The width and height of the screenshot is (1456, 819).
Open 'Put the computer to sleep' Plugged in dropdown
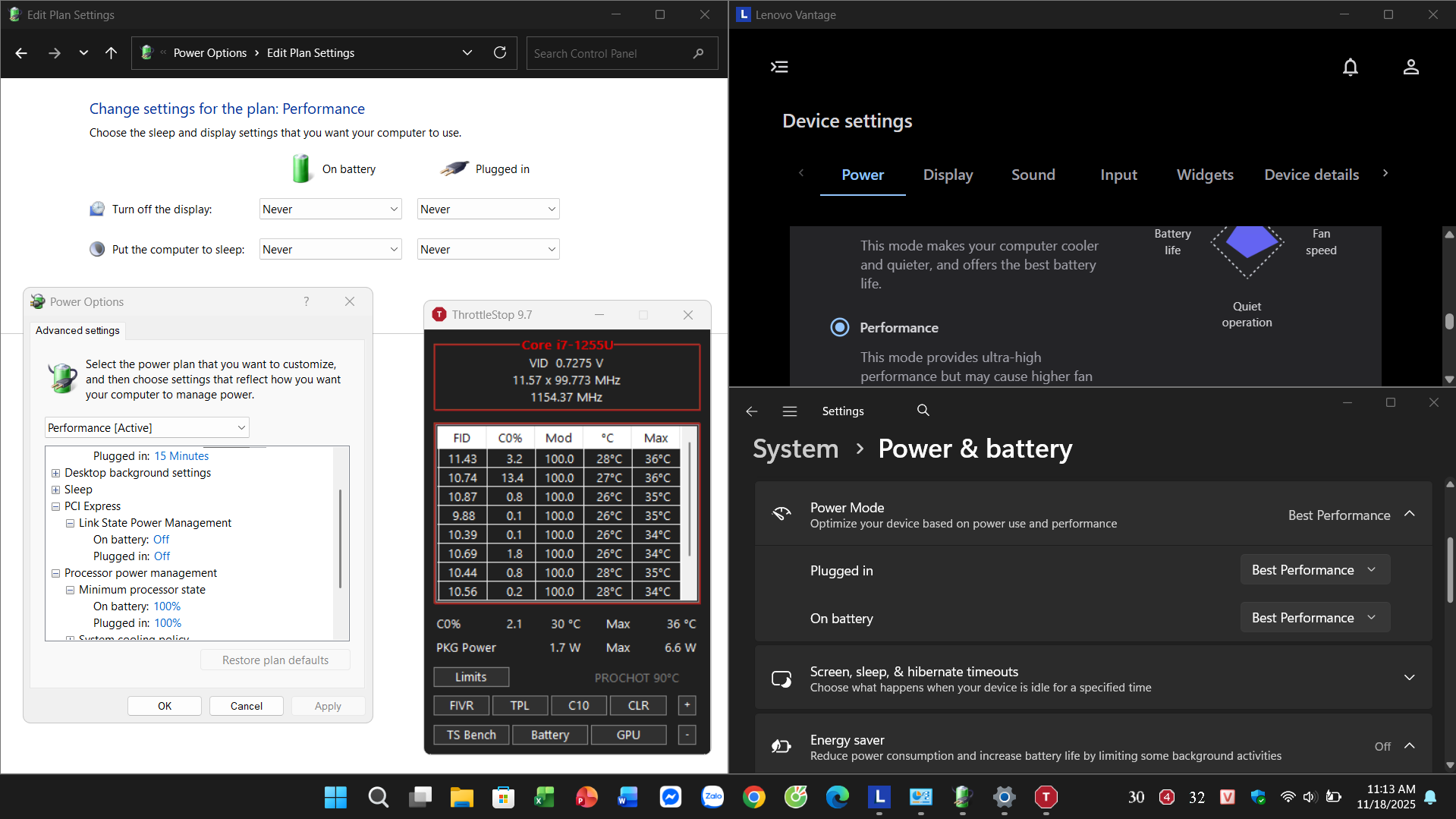(x=488, y=250)
